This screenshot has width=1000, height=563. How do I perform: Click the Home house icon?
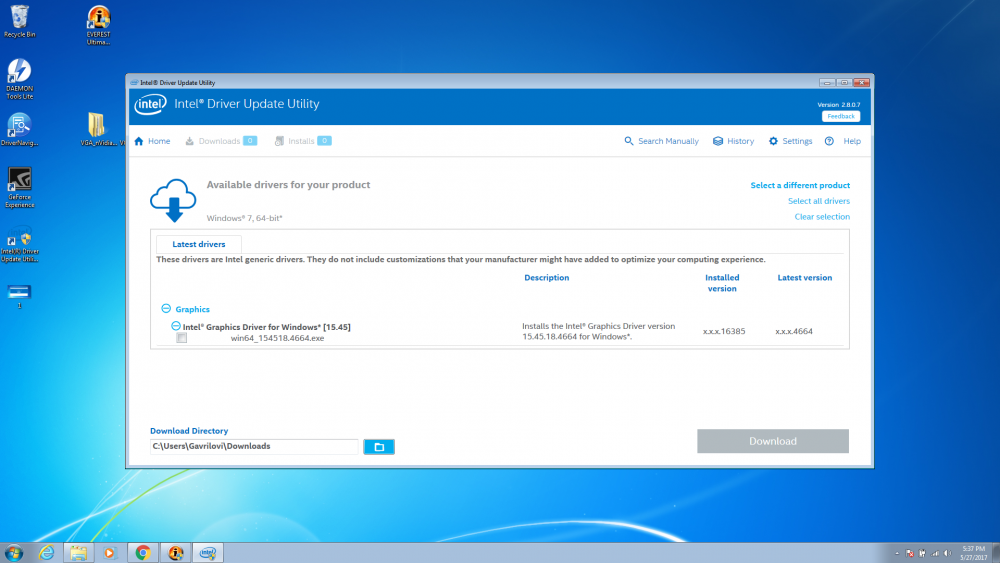click(139, 141)
